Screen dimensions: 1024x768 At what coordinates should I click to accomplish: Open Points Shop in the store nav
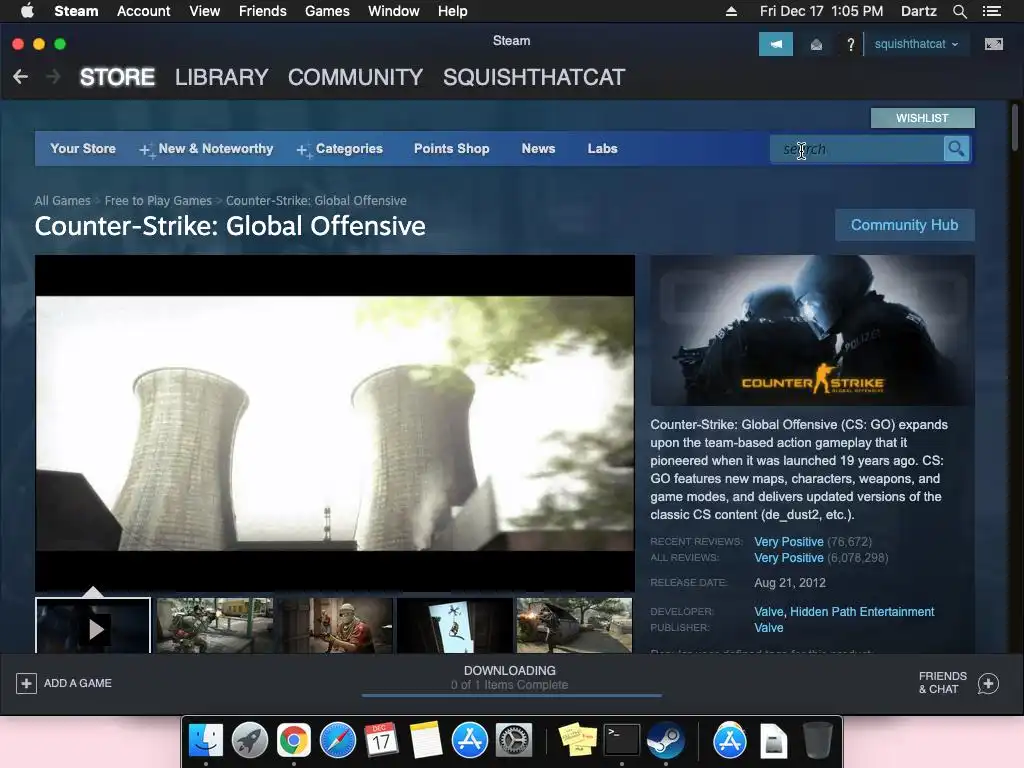[451, 149]
